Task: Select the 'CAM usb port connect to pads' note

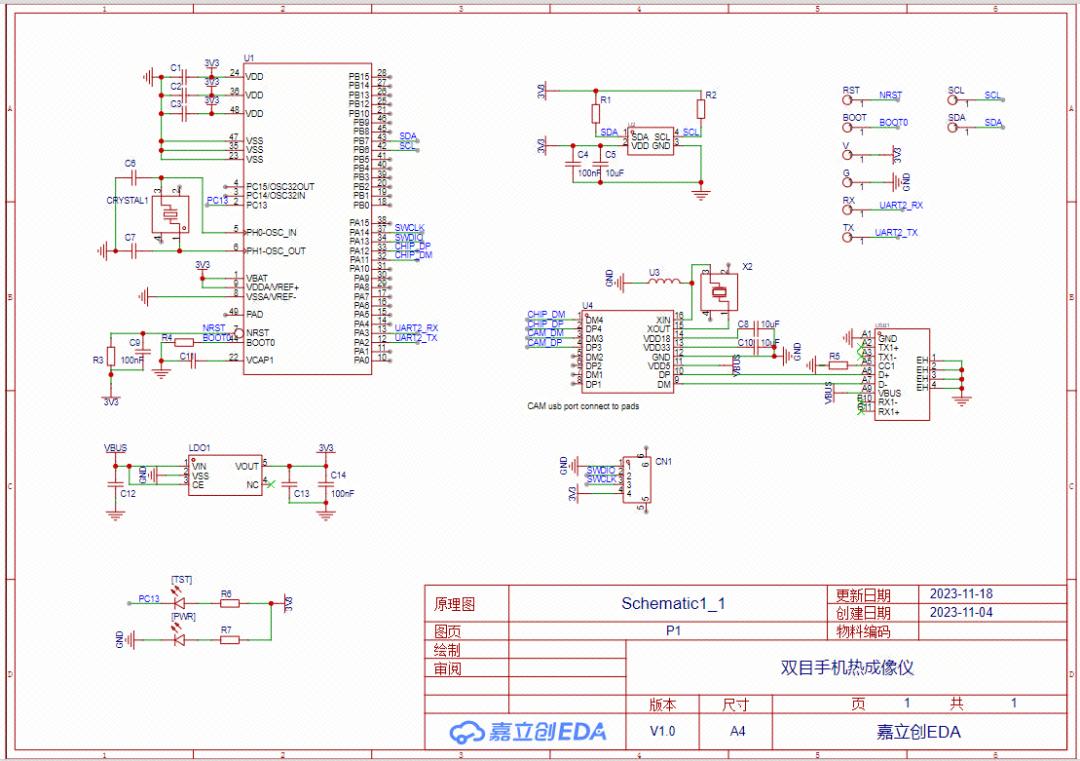Action: pyautogui.click(x=583, y=407)
